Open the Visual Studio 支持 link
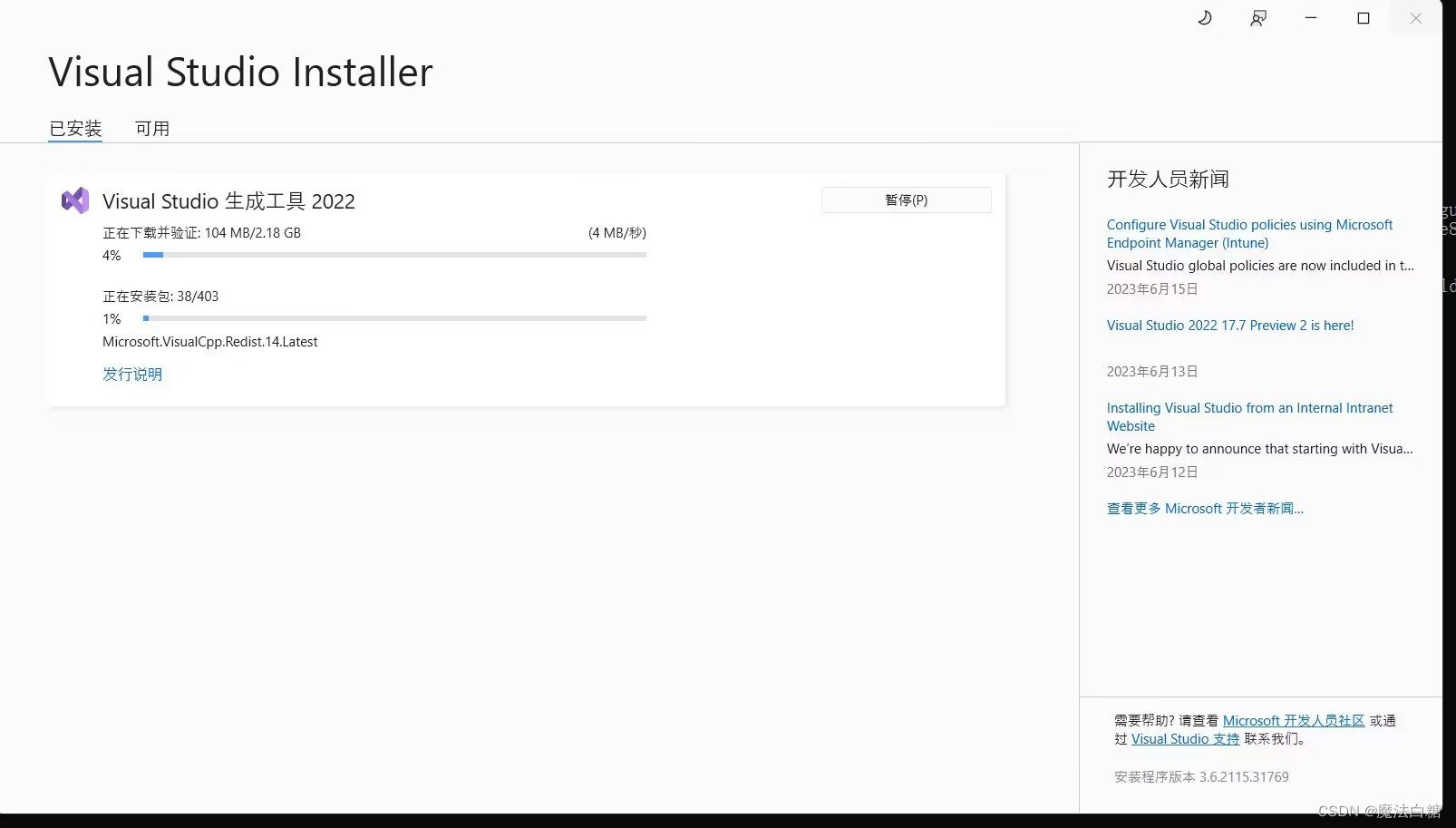Screen dimensions: 1456x828 pos(1185,738)
